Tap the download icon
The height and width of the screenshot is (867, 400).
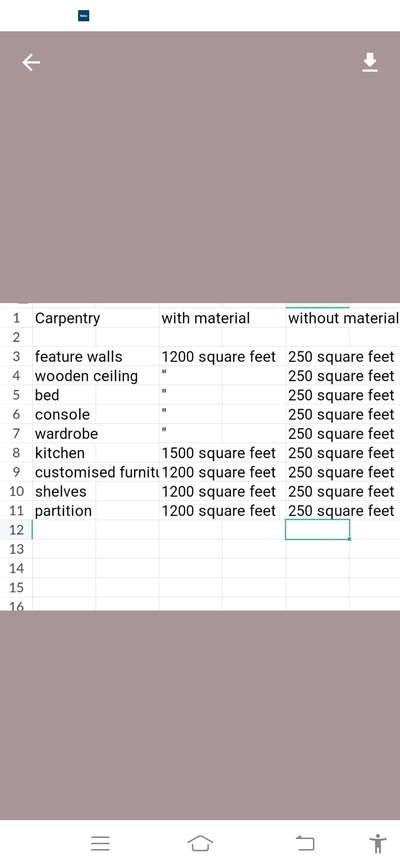pos(370,62)
